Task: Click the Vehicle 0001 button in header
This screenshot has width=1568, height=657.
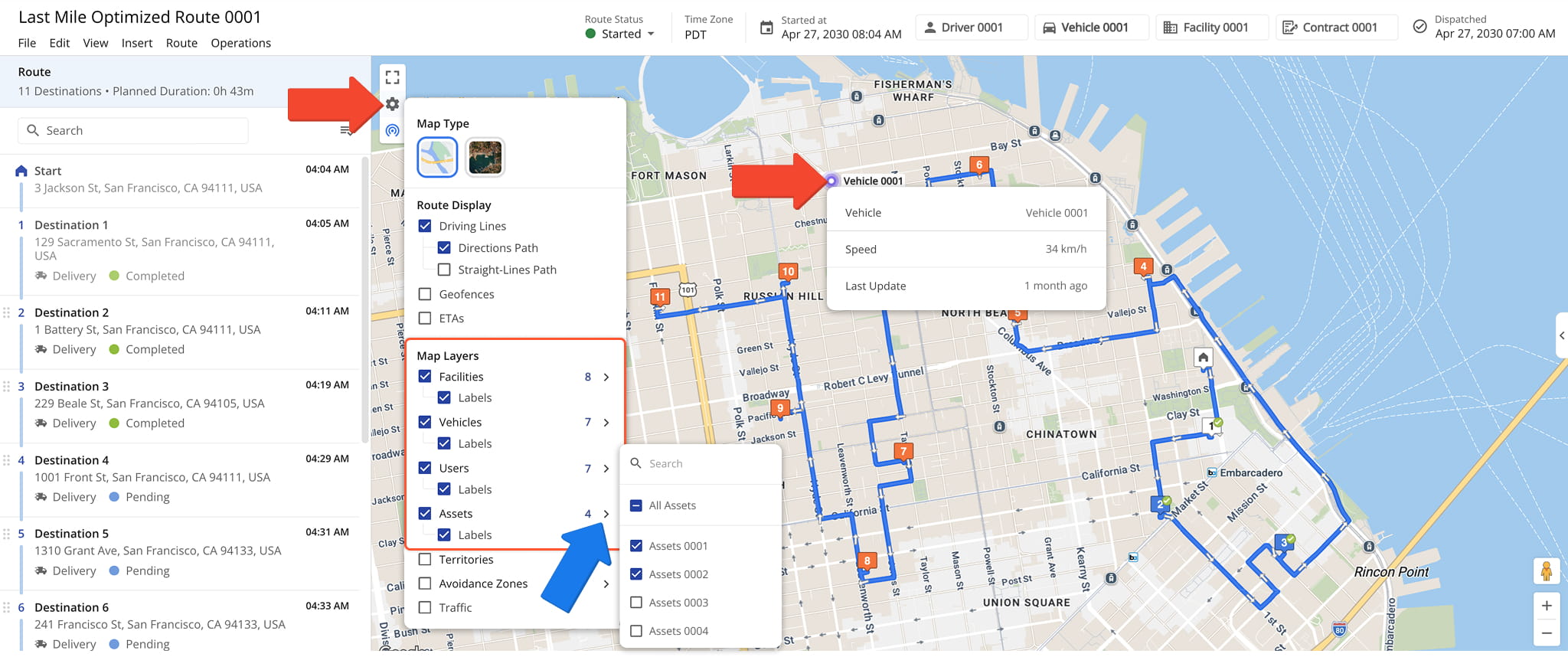Action: [1092, 28]
